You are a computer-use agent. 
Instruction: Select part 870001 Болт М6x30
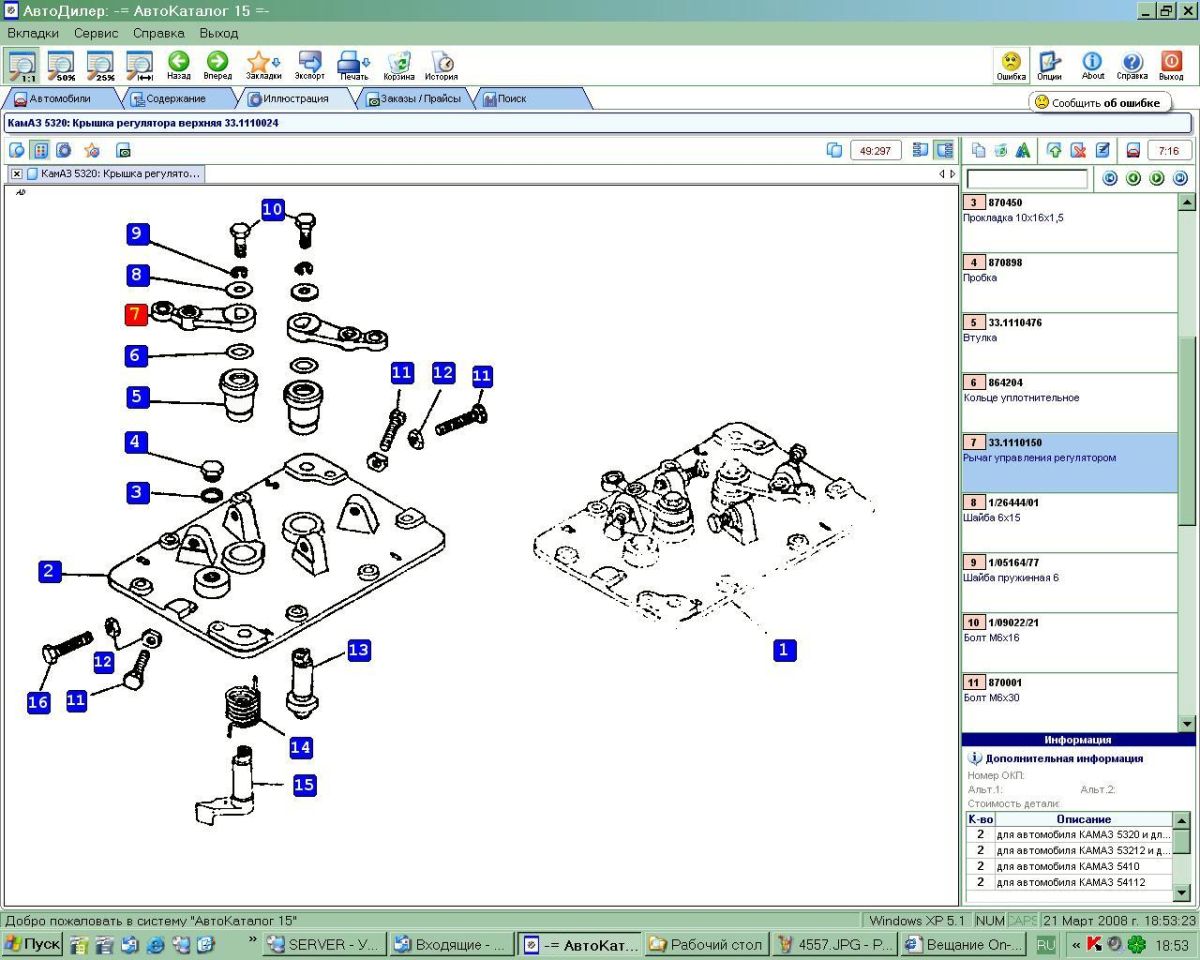point(1069,702)
